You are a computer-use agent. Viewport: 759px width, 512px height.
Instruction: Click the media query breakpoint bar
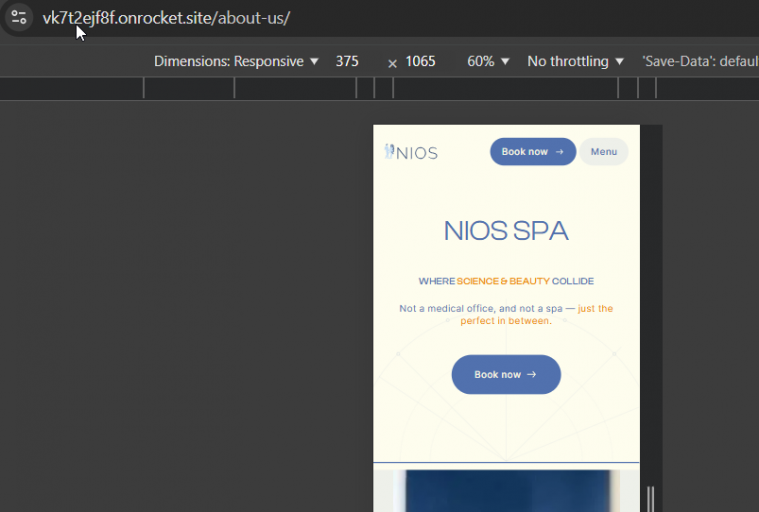click(380, 89)
